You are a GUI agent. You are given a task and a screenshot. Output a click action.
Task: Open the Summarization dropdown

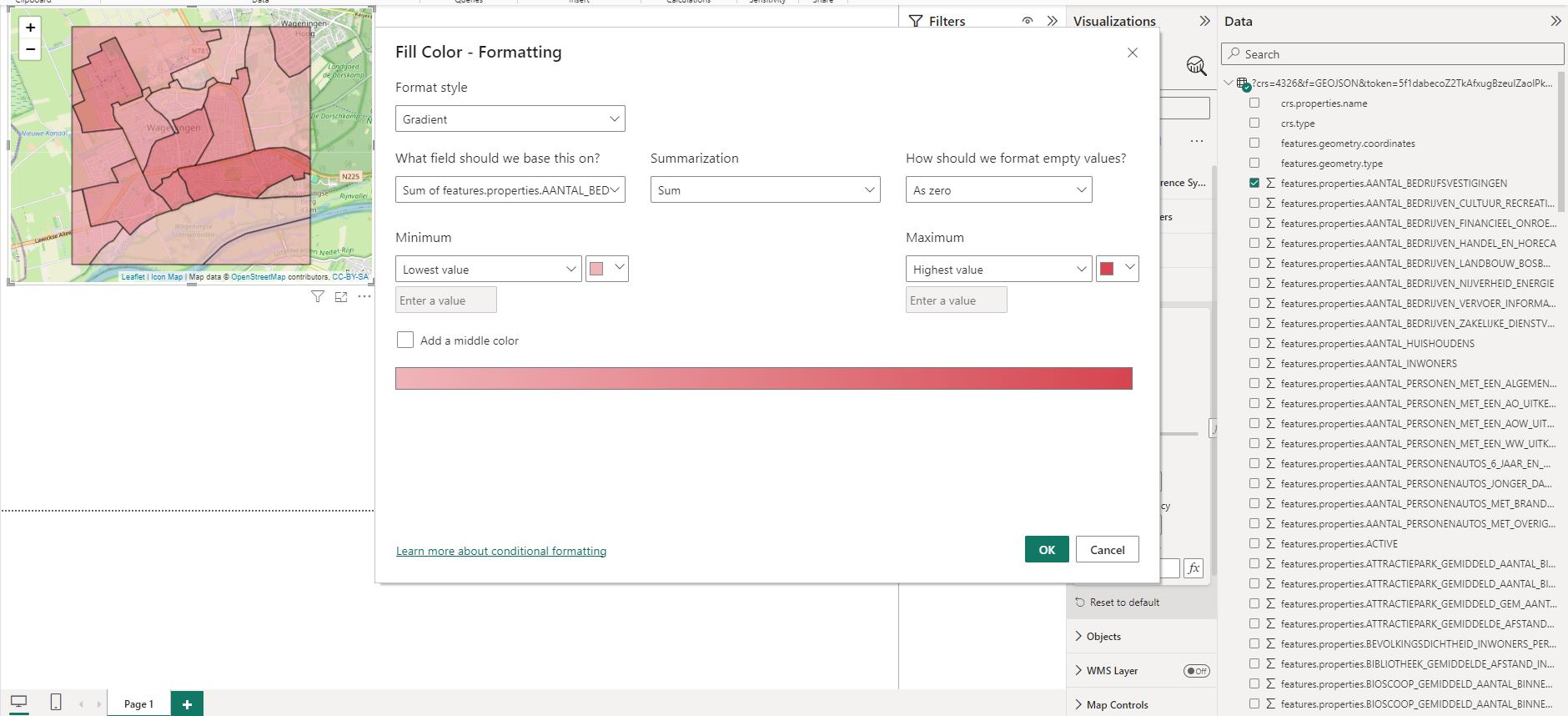(765, 190)
